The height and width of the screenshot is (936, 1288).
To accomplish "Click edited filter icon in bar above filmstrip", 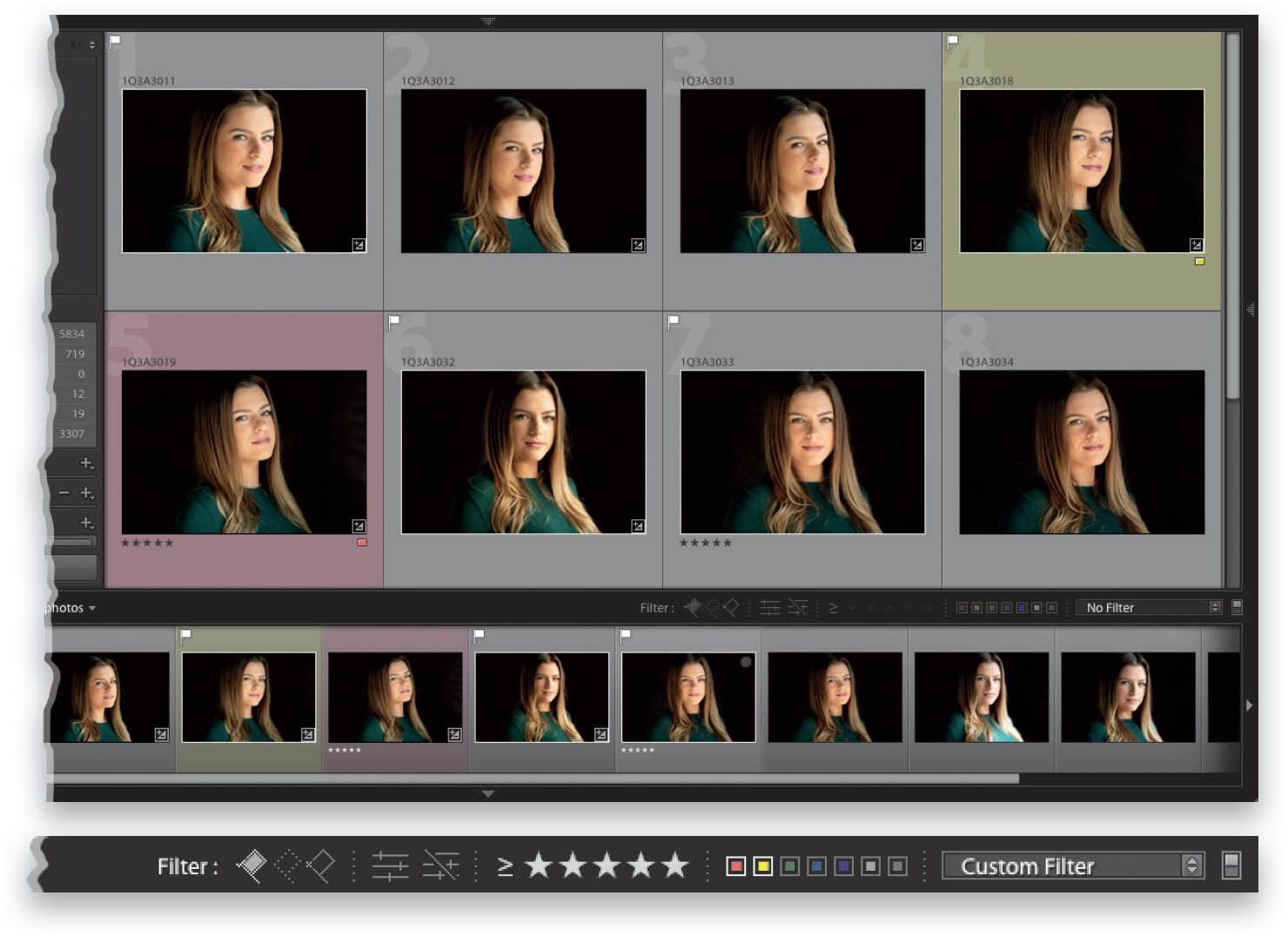I will tap(769, 607).
